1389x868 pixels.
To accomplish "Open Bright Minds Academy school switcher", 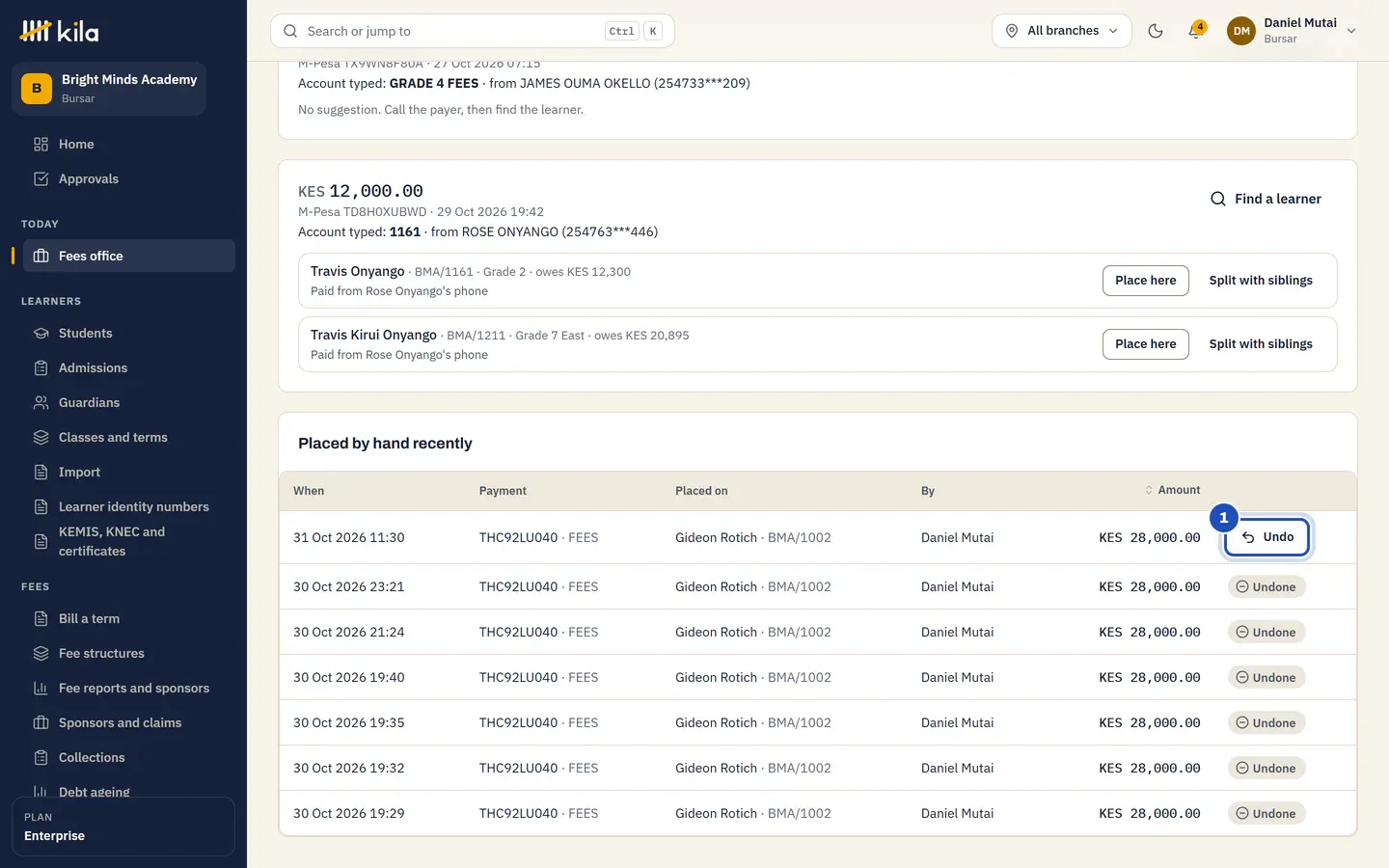I will point(109,89).
